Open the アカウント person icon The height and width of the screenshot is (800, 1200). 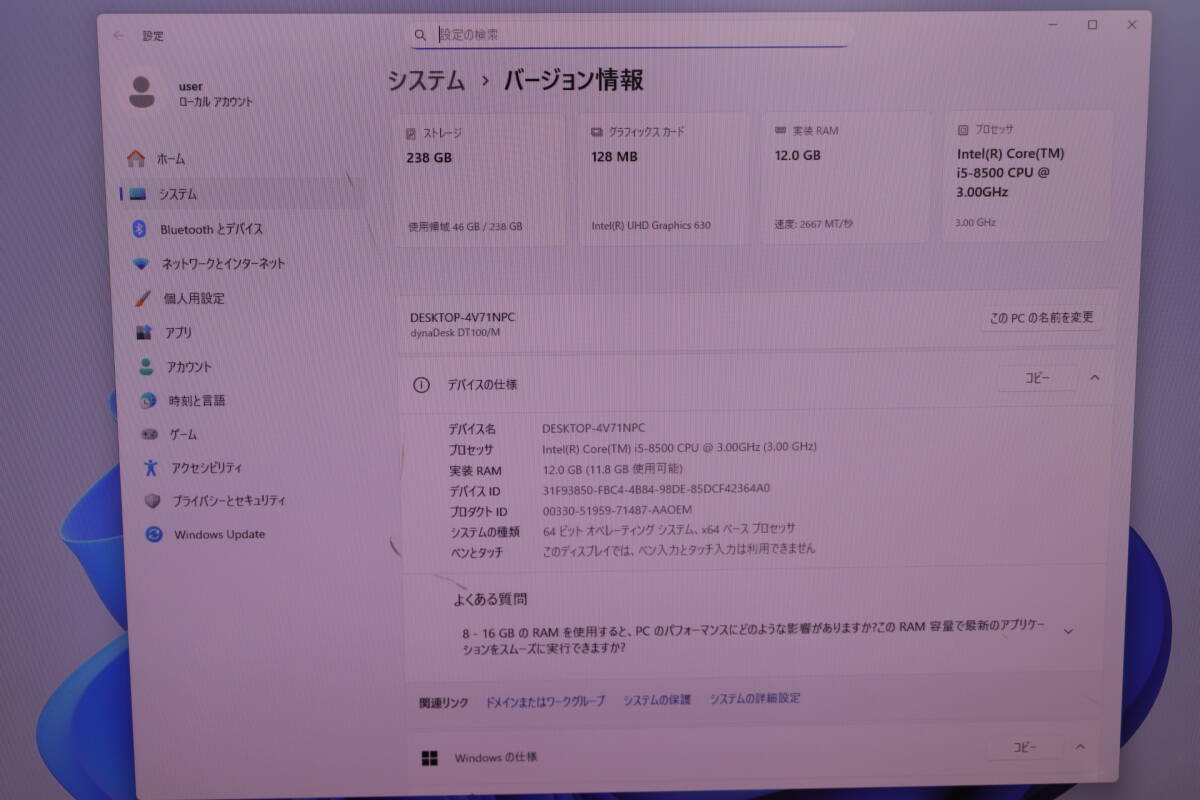point(147,367)
